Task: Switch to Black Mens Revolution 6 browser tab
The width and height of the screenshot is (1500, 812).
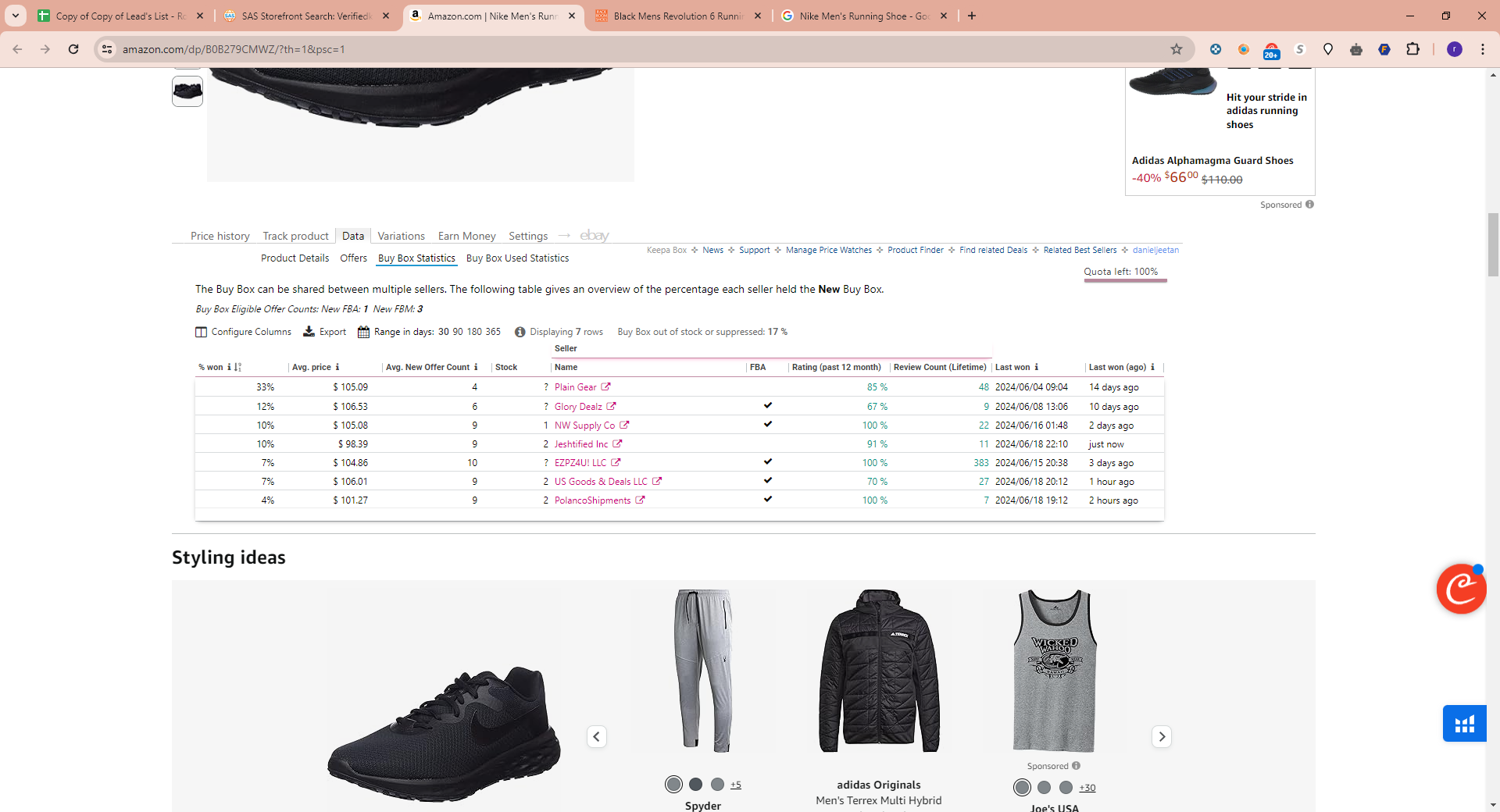Action: click(678, 16)
